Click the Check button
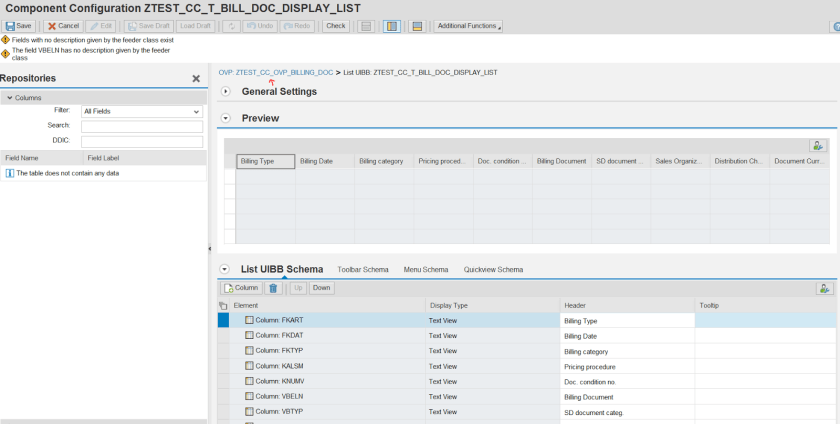The width and height of the screenshot is (840, 424). pos(336,26)
